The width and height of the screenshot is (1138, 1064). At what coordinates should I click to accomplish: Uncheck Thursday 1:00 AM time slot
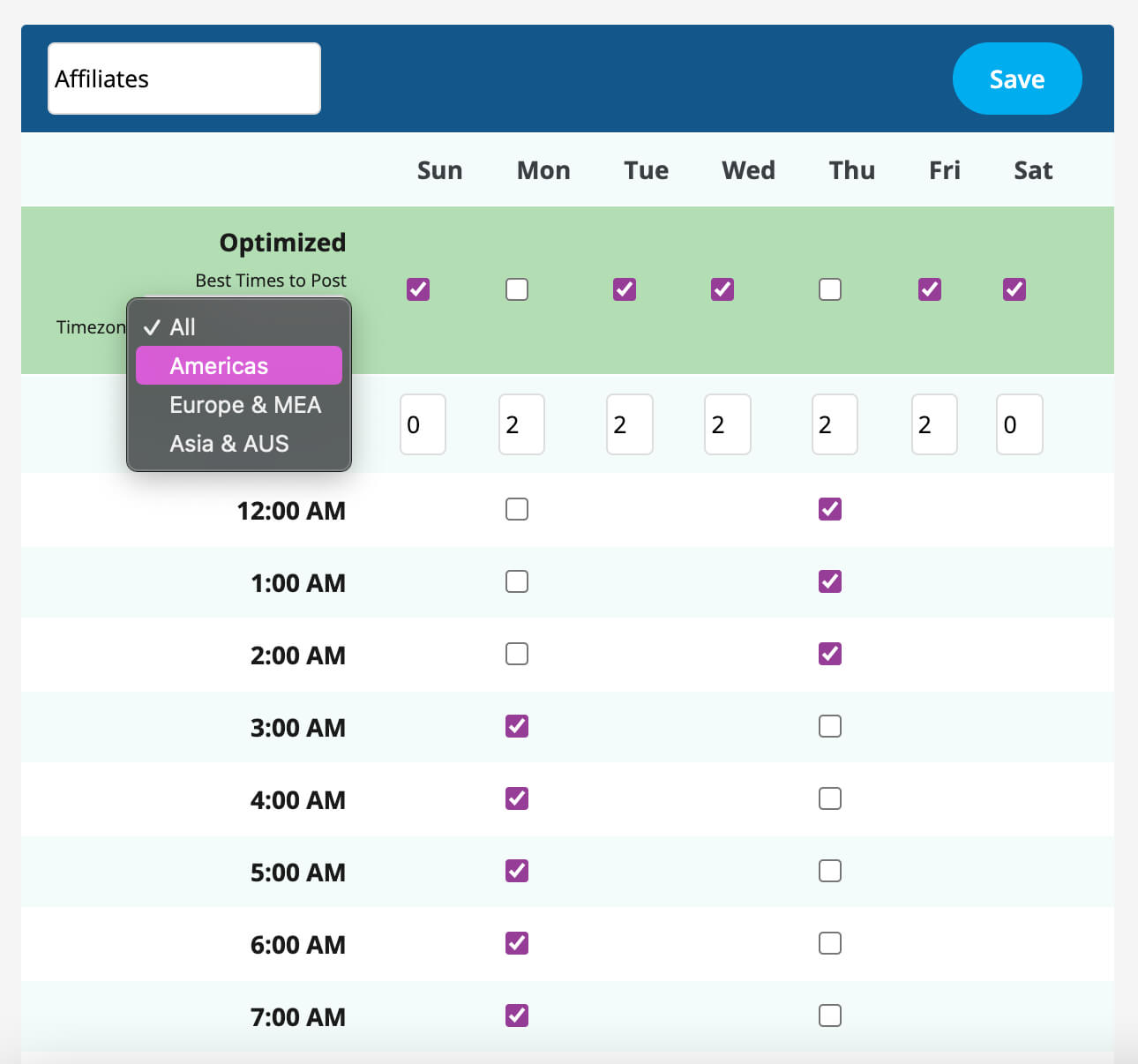[830, 581]
